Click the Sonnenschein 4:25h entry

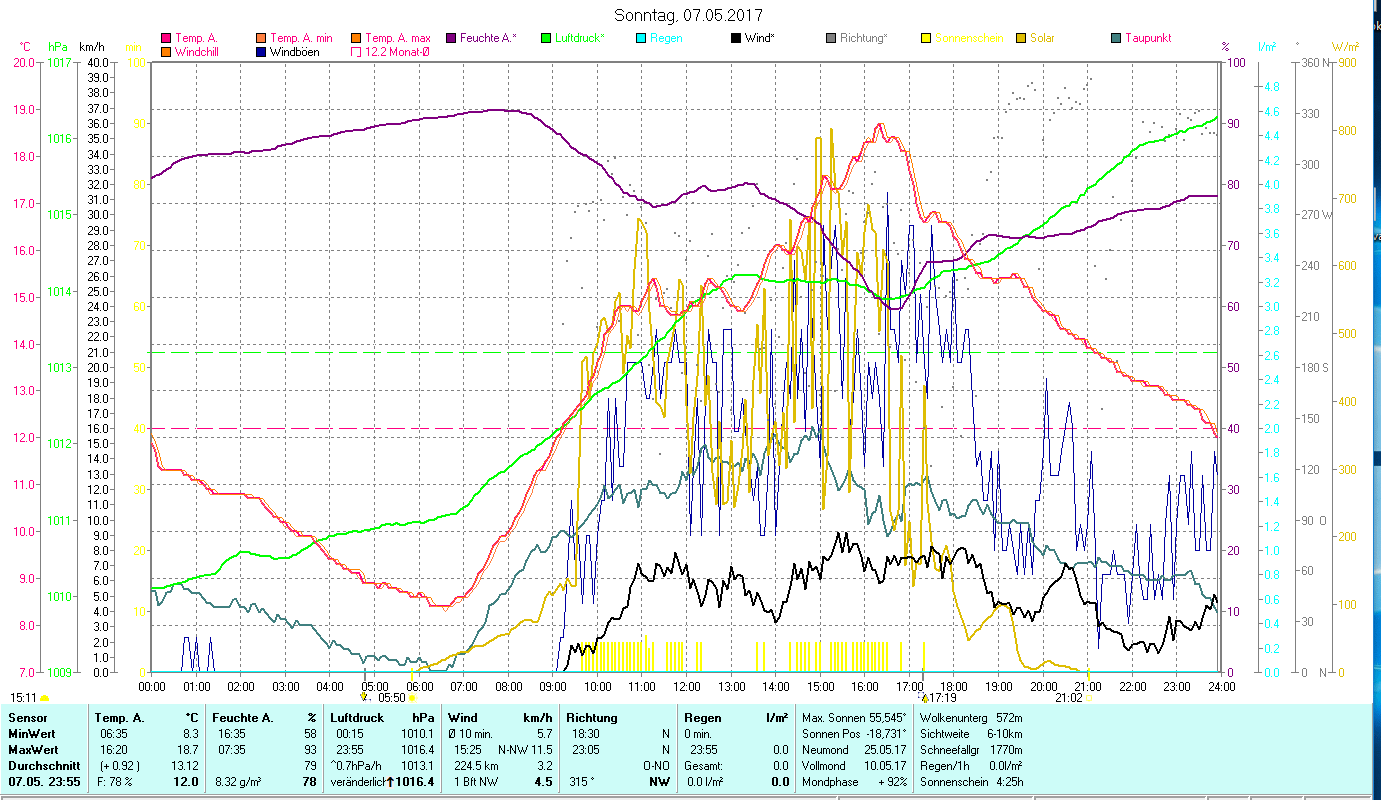click(x=972, y=782)
